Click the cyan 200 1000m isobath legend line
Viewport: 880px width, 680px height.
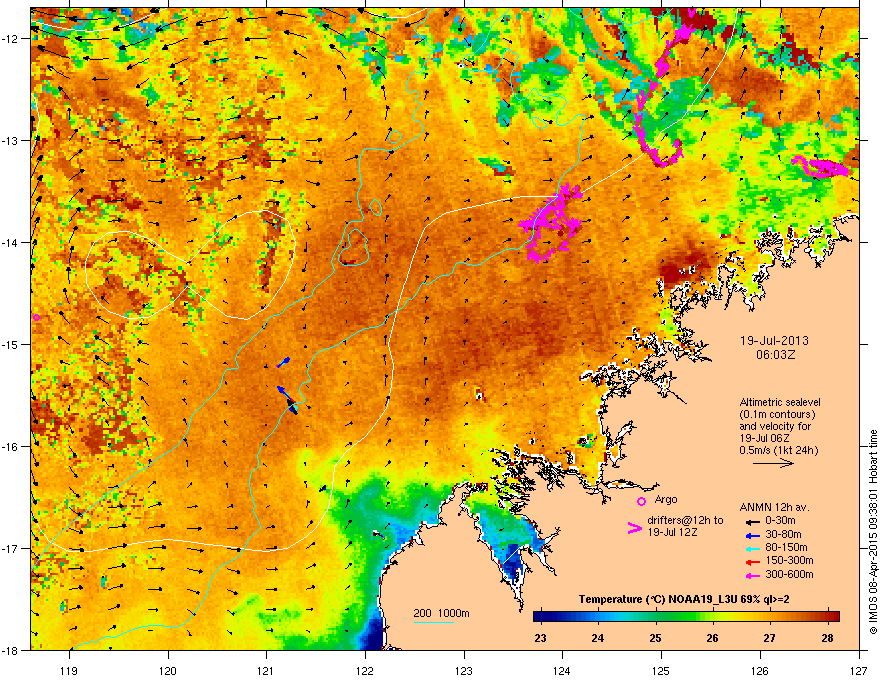coord(433,622)
